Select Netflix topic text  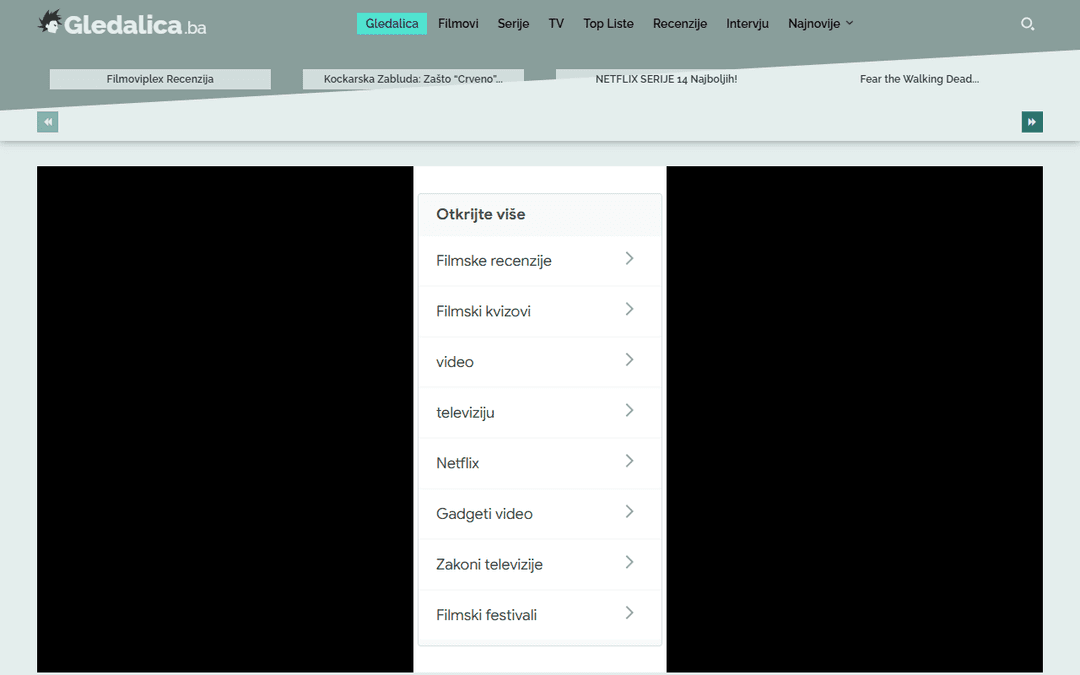click(x=457, y=463)
